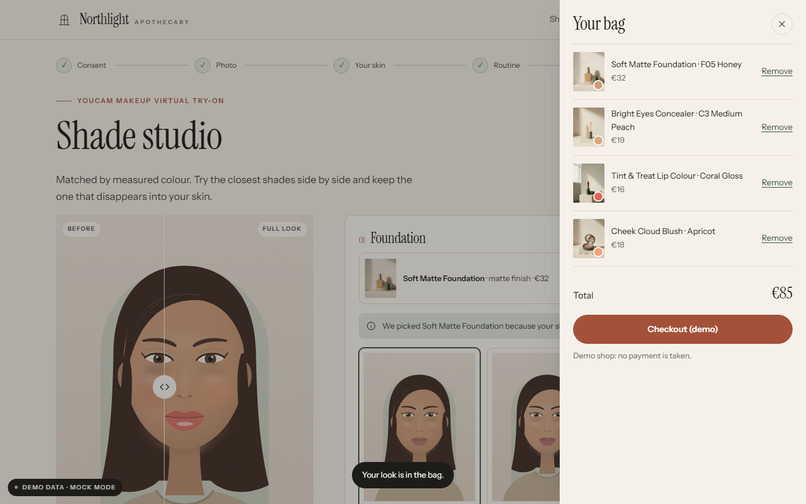Screen dimensions: 806x504
Task: Go to the Your skin step checkmark
Action: [341, 65]
